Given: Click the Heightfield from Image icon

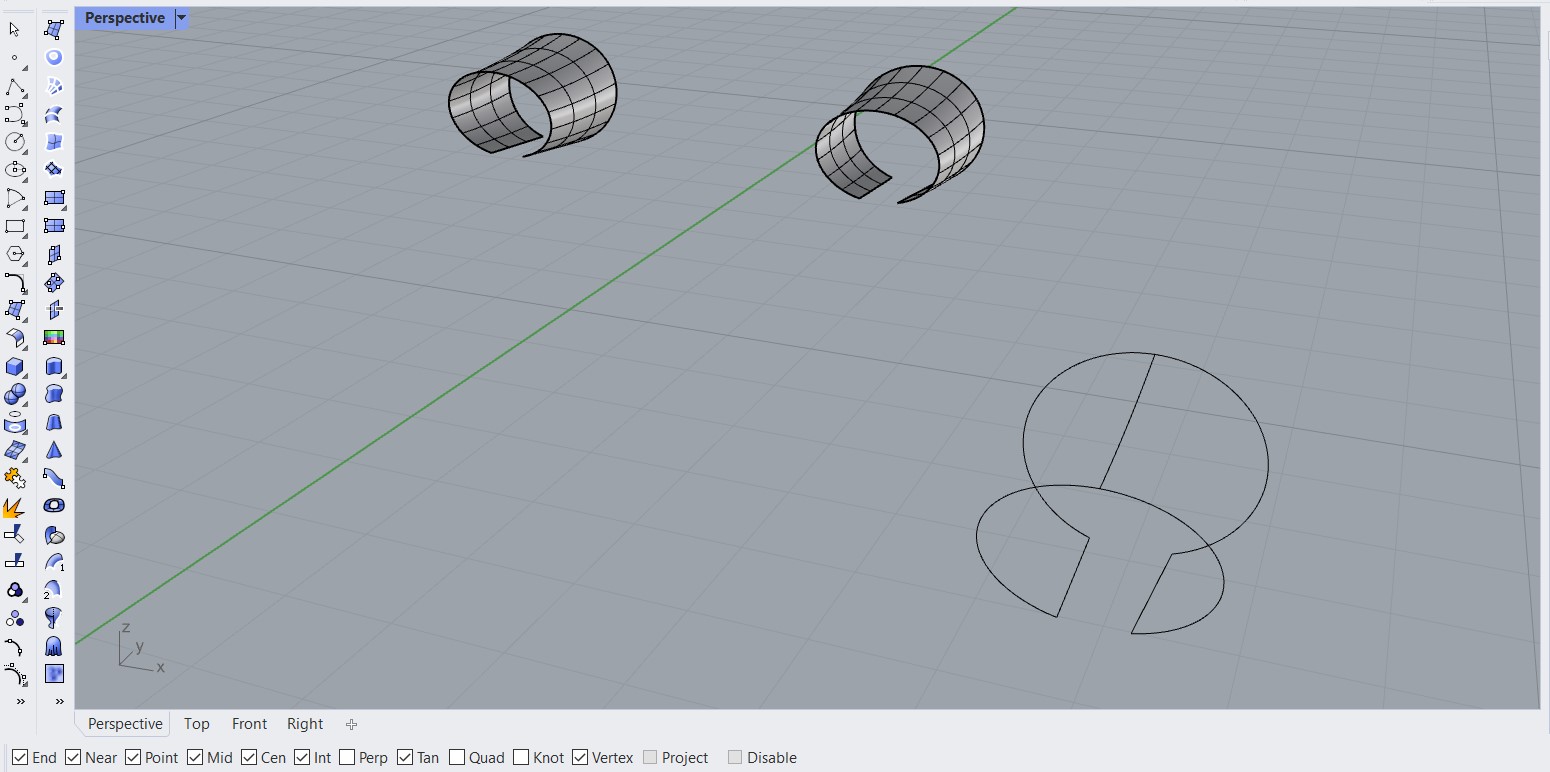Looking at the screenshot, I should (x=54, y=674).
